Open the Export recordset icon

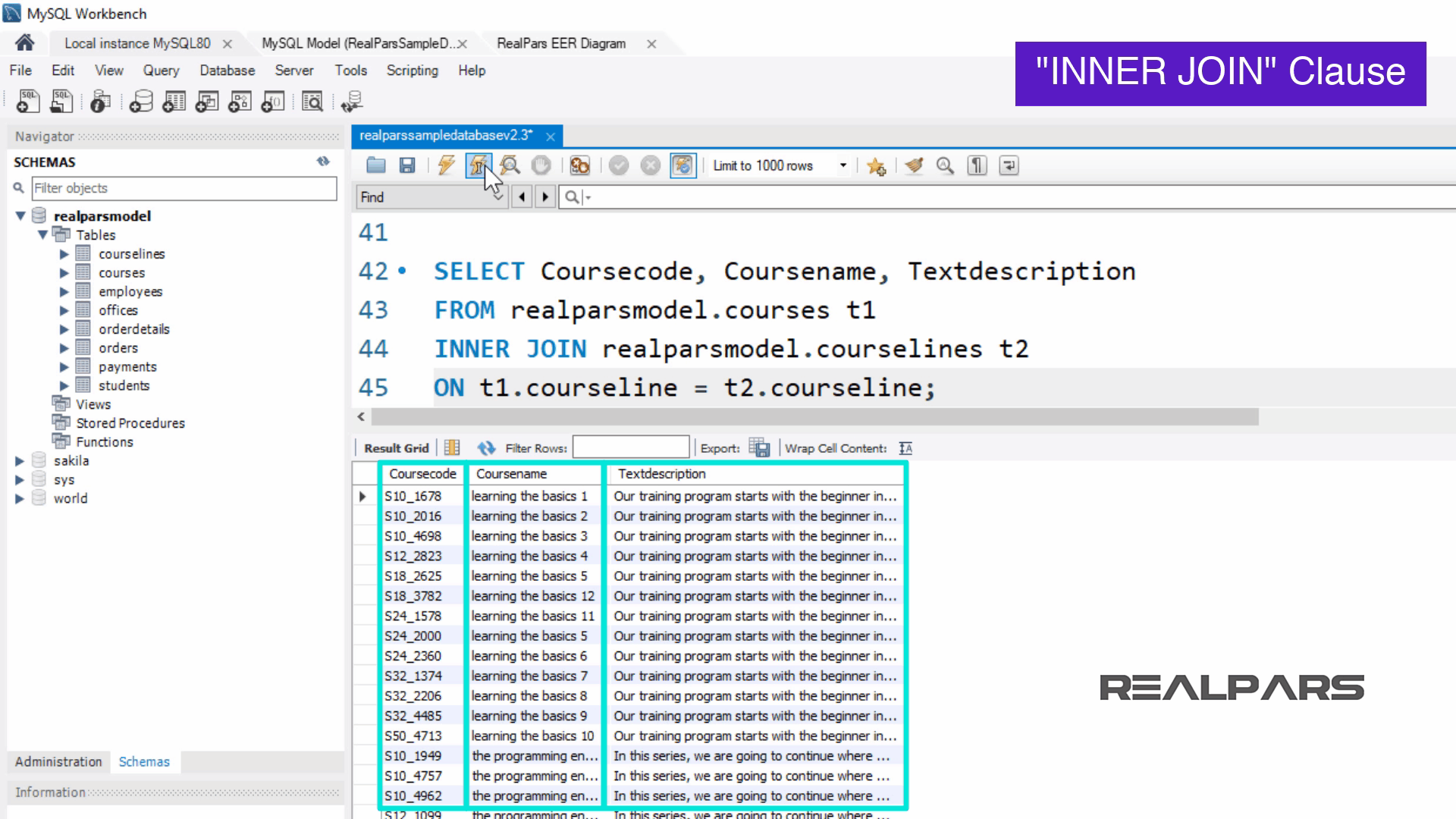pyautogui.click(x=758, y=448)
